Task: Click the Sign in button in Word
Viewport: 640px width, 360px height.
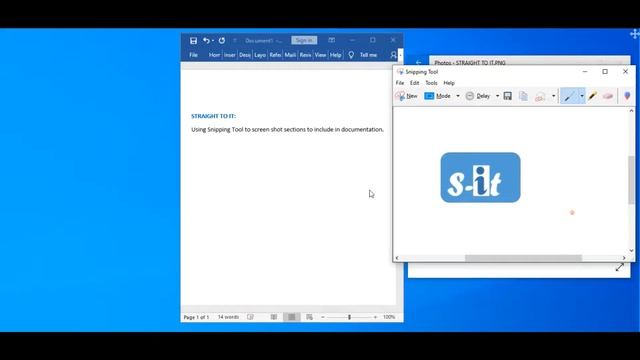Action: click(304, 40)
